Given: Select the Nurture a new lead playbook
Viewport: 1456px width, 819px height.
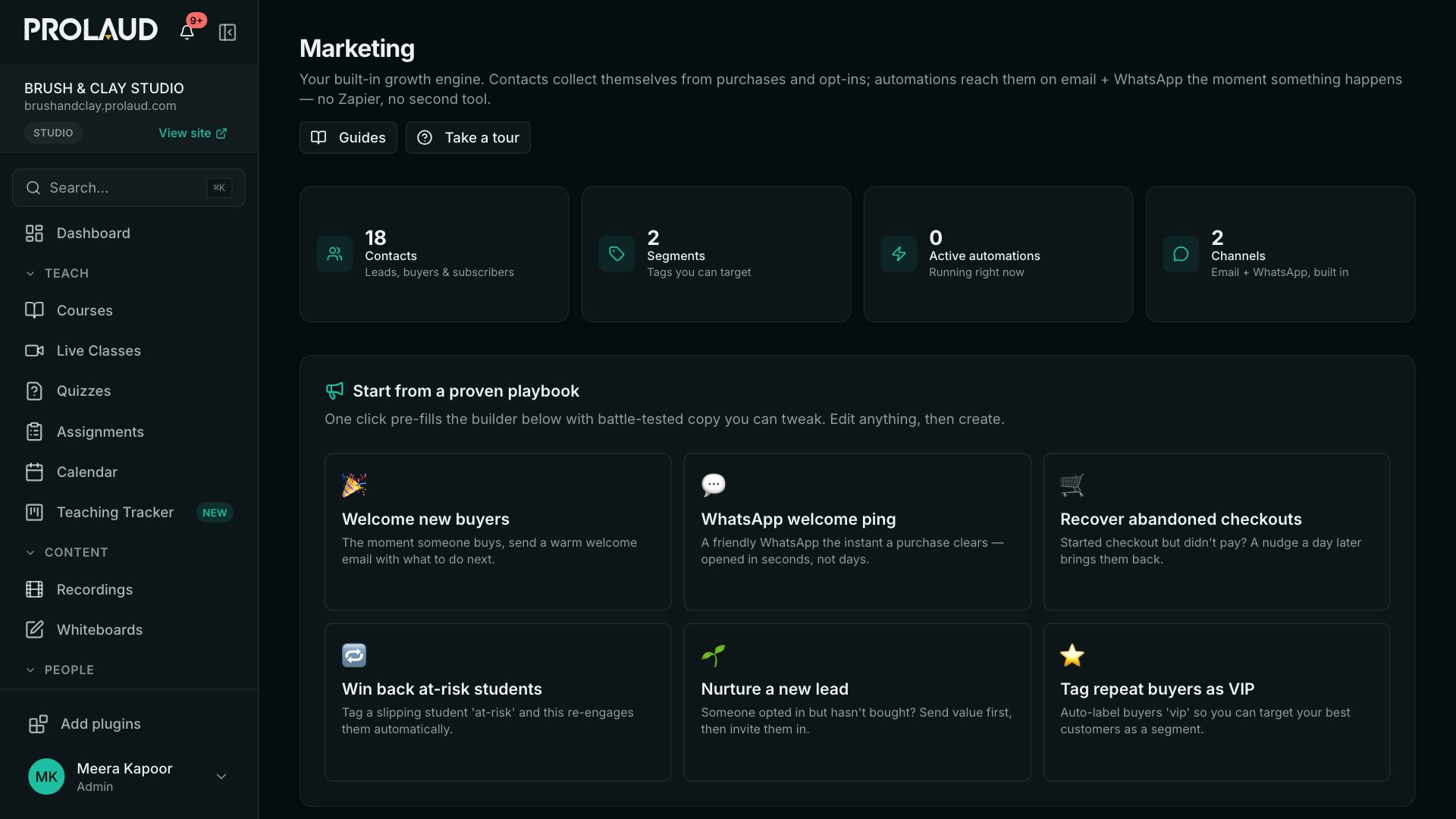Looking at the screenshot, I should click(857, 702).
